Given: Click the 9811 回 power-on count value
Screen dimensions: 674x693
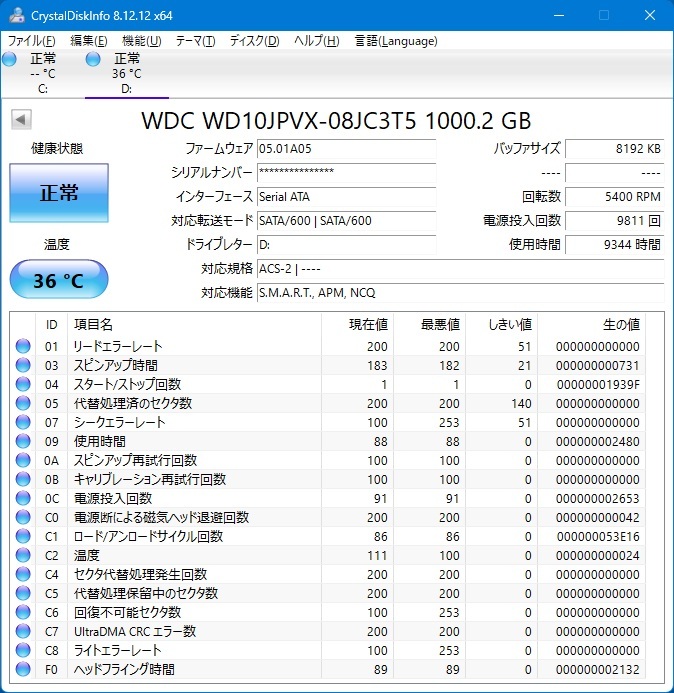Looking at the screenshot, I should pos(615,221).
